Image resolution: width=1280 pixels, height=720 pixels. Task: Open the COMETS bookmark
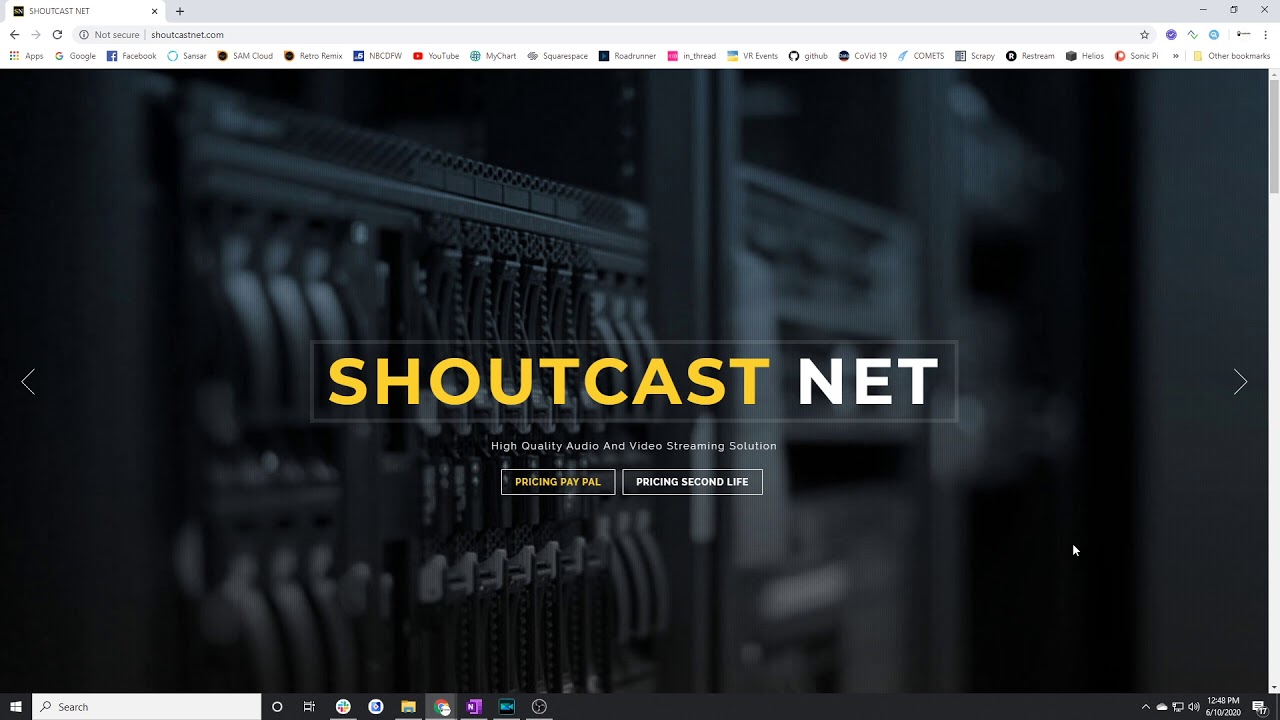pos(921,56)
